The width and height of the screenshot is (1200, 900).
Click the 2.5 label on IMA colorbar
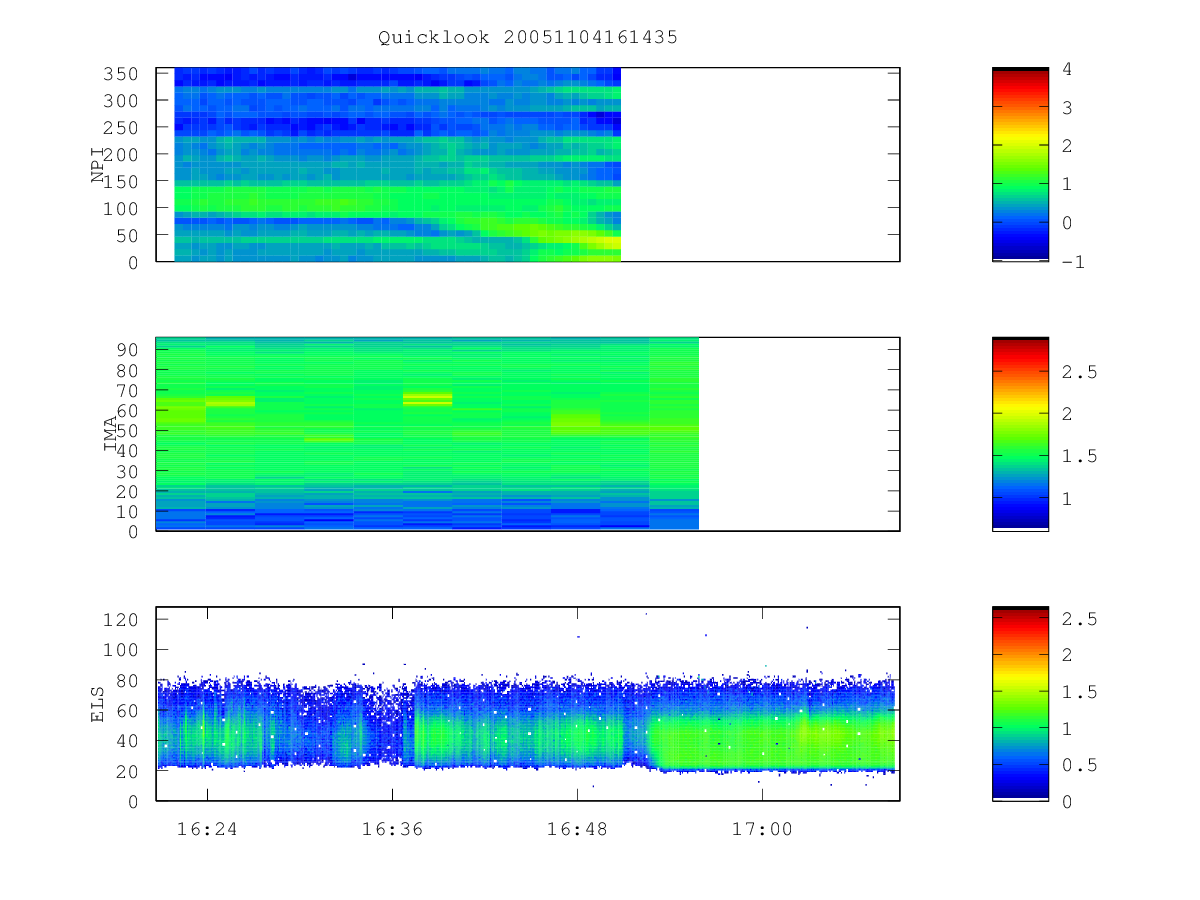pyautogui.click(x=1078, y=372)
